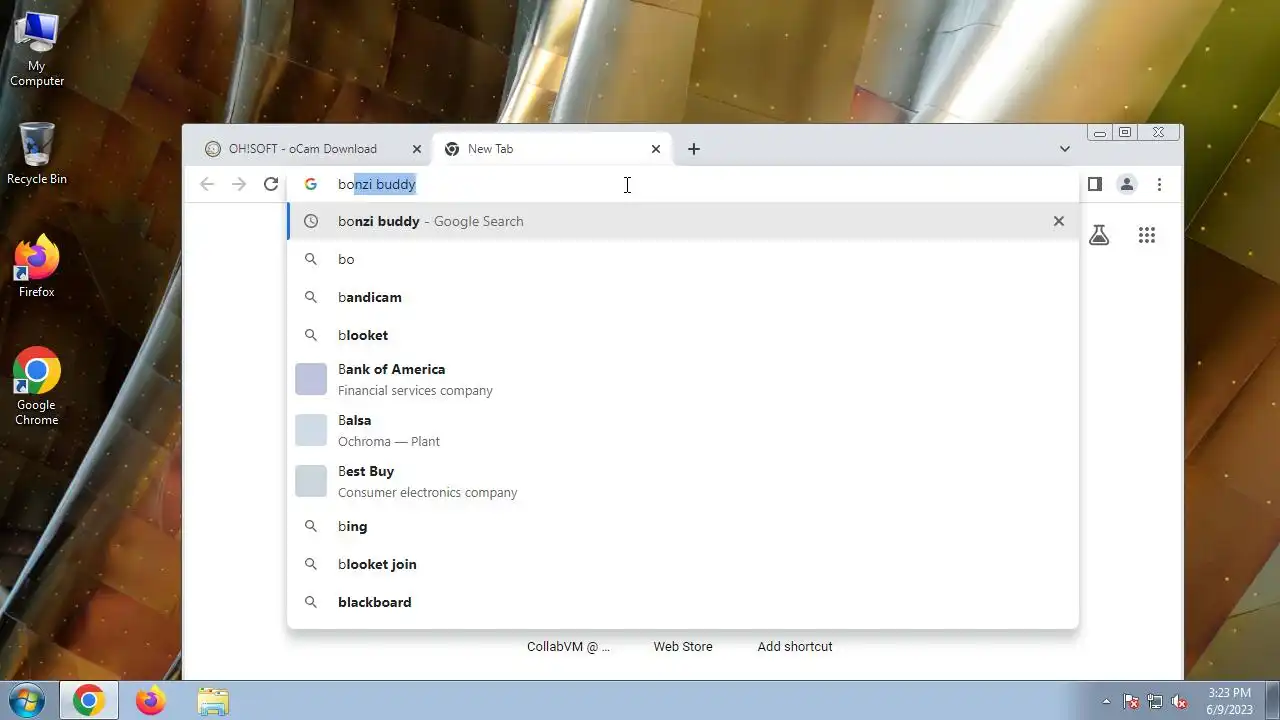Click the Chrome reload button

271,184
